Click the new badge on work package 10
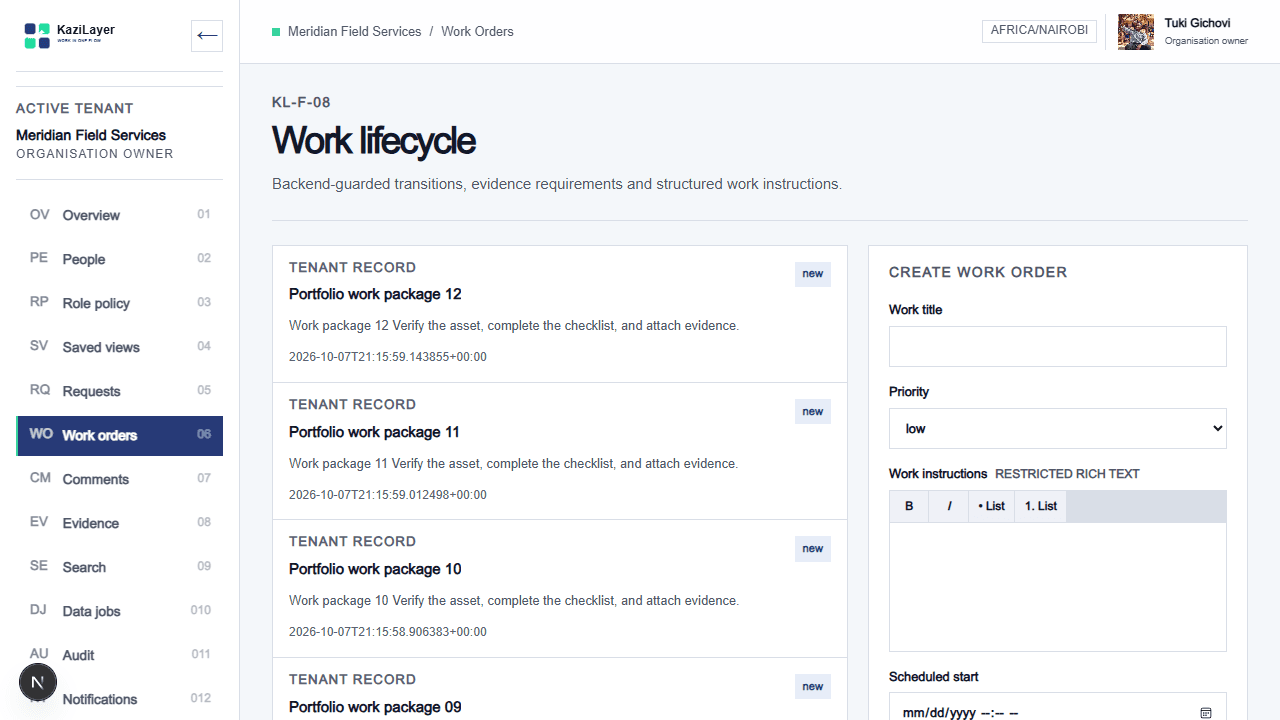Screen dimensions: 1280x720 coord(813,549)
